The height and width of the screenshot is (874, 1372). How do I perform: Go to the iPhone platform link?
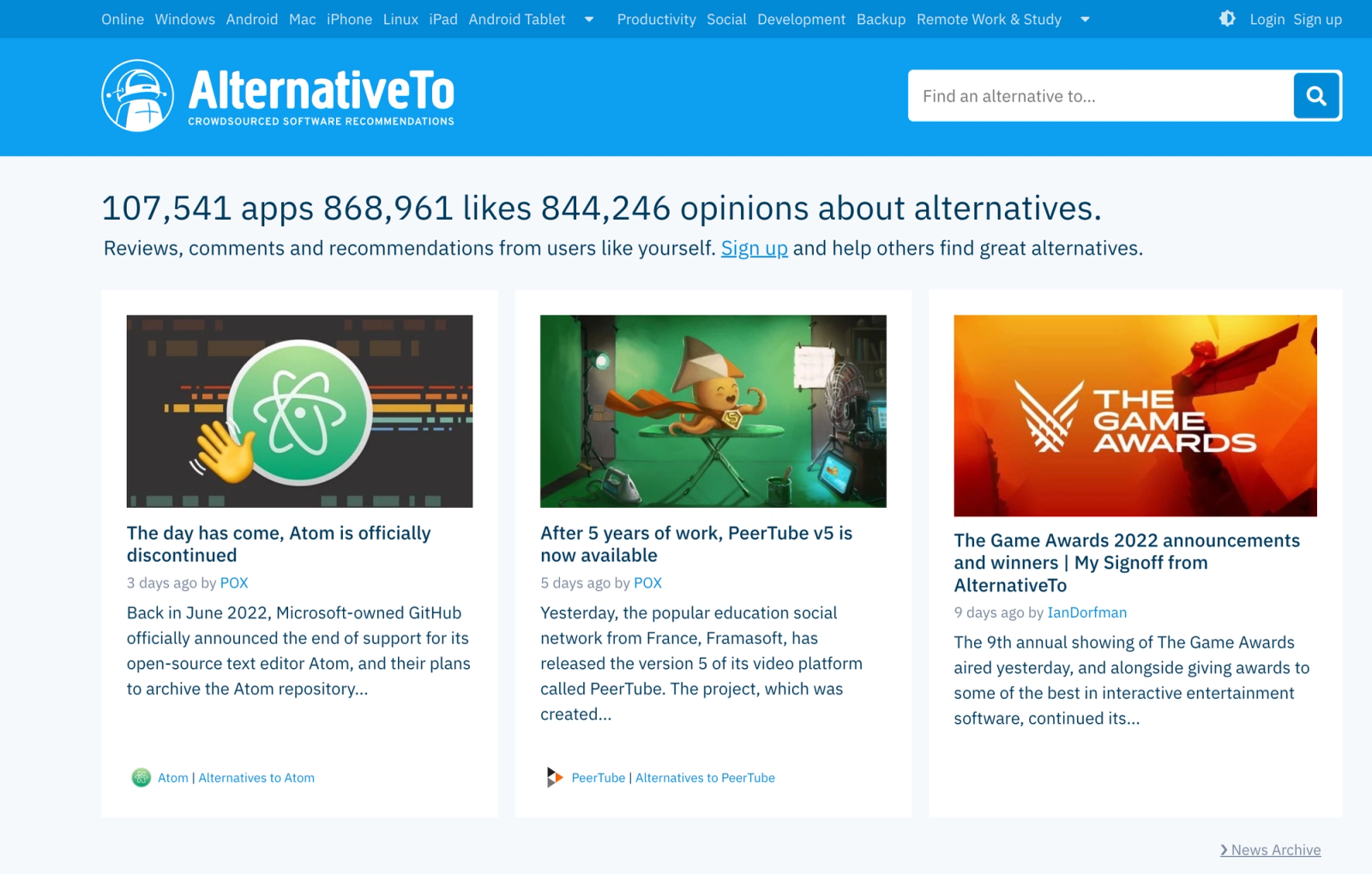coord(349,19)
